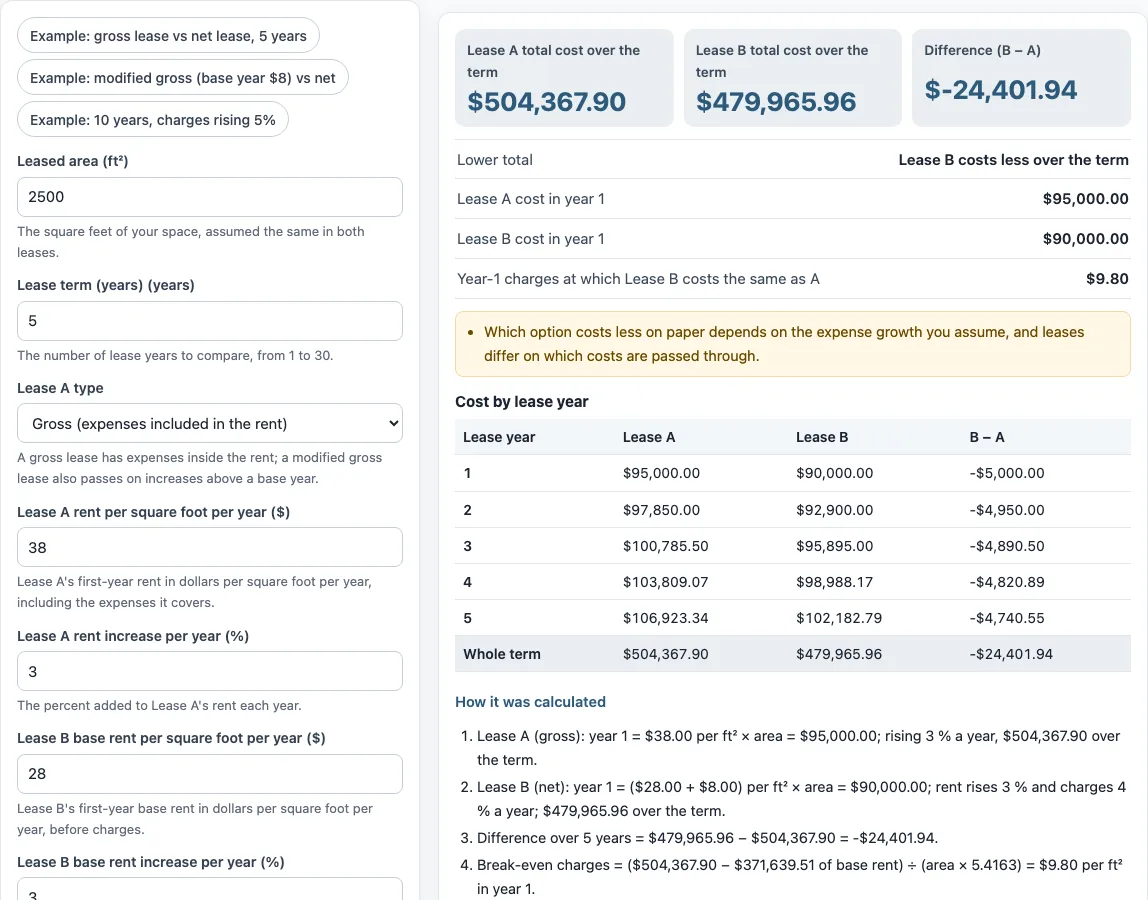The width and height of the screenshot is (1148, 900).
Task: Select whole term difference -$24,401.94 in table
Action: tap(1011, 654)
